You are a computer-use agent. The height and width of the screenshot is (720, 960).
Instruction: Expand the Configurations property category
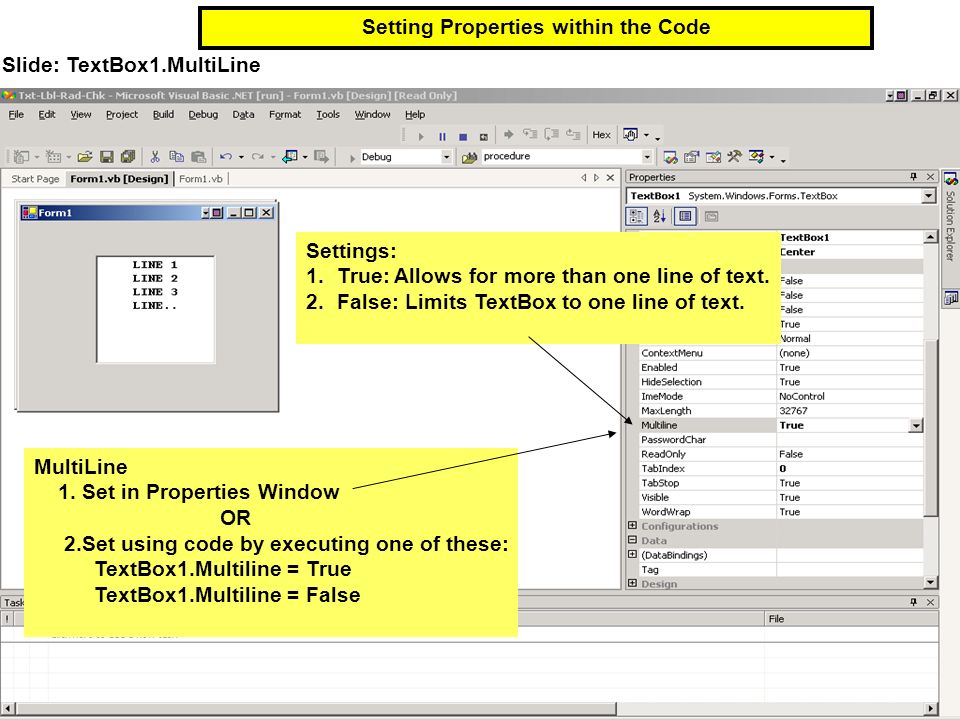[x=632, y=525]
